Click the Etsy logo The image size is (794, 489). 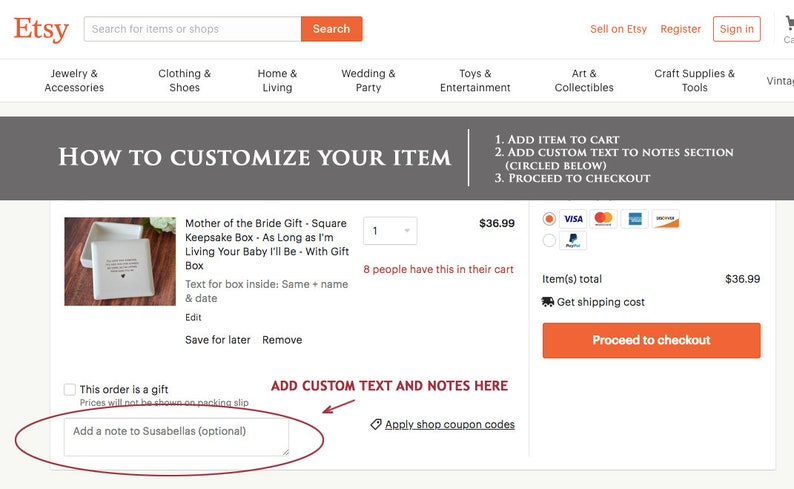pos(41,29)
